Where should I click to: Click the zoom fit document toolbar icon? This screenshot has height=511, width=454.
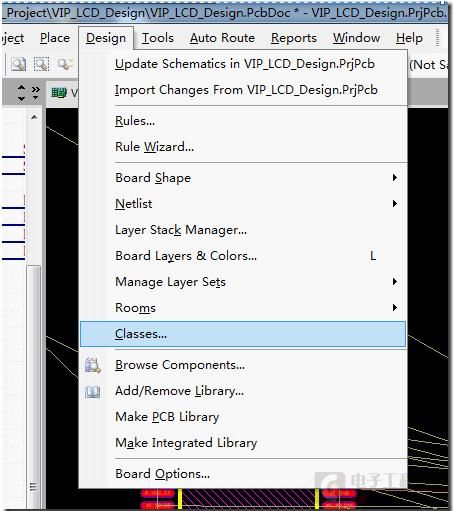pos(19,64)
